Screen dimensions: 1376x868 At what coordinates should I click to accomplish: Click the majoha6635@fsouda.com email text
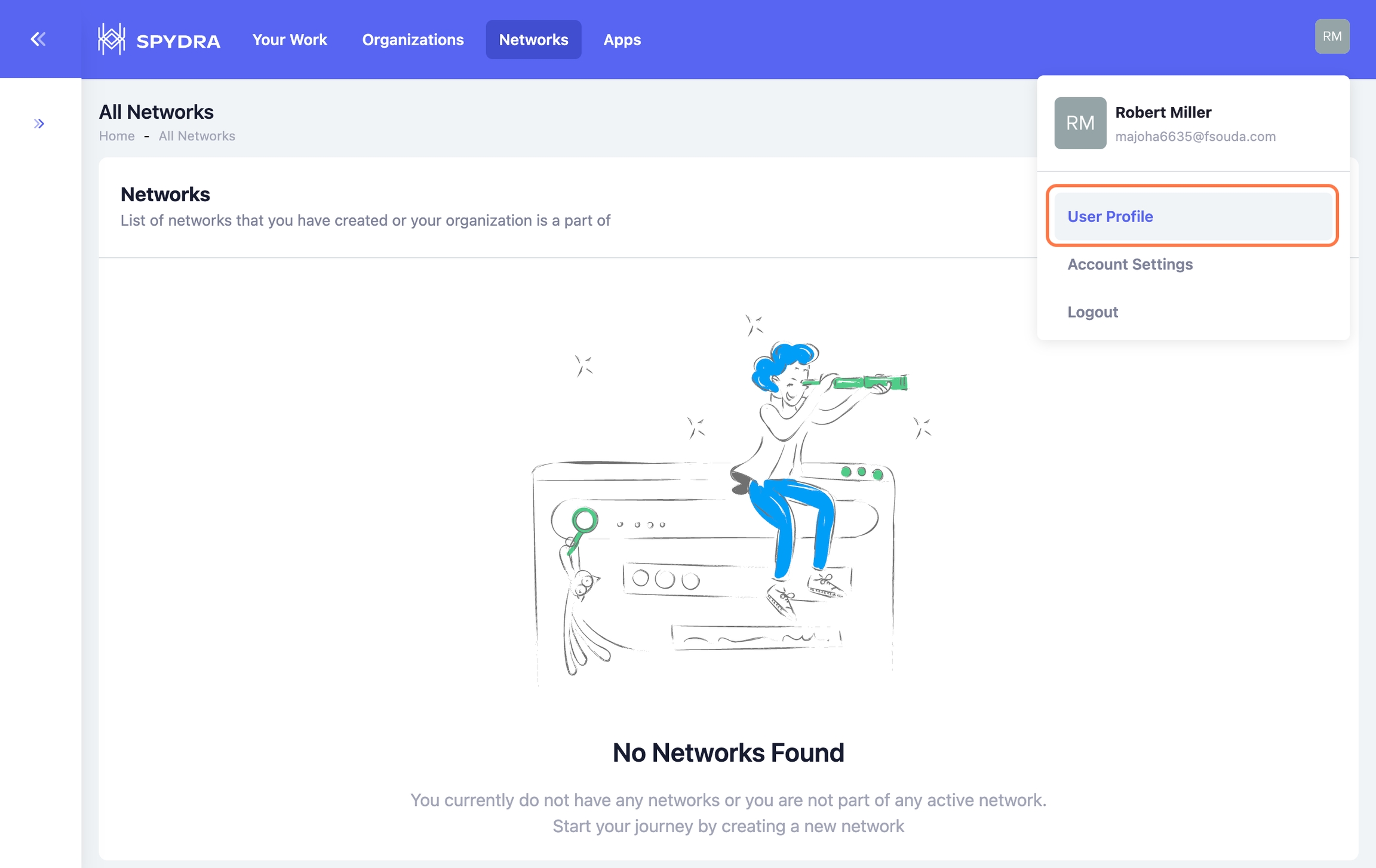[1195, 136]
